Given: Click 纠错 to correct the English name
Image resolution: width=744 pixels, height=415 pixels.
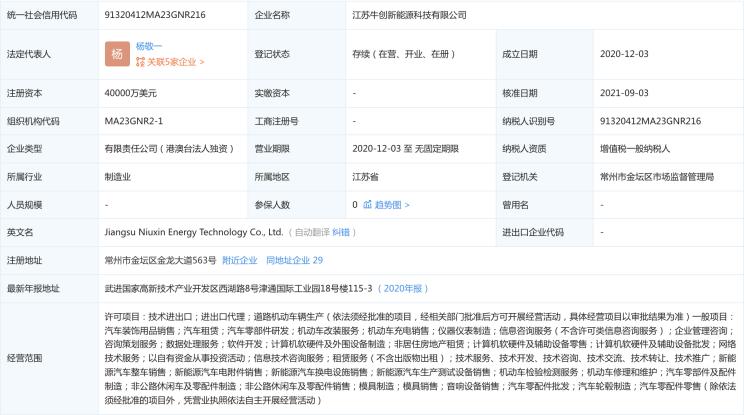Looking at the screenshot, I should point(341,232).
